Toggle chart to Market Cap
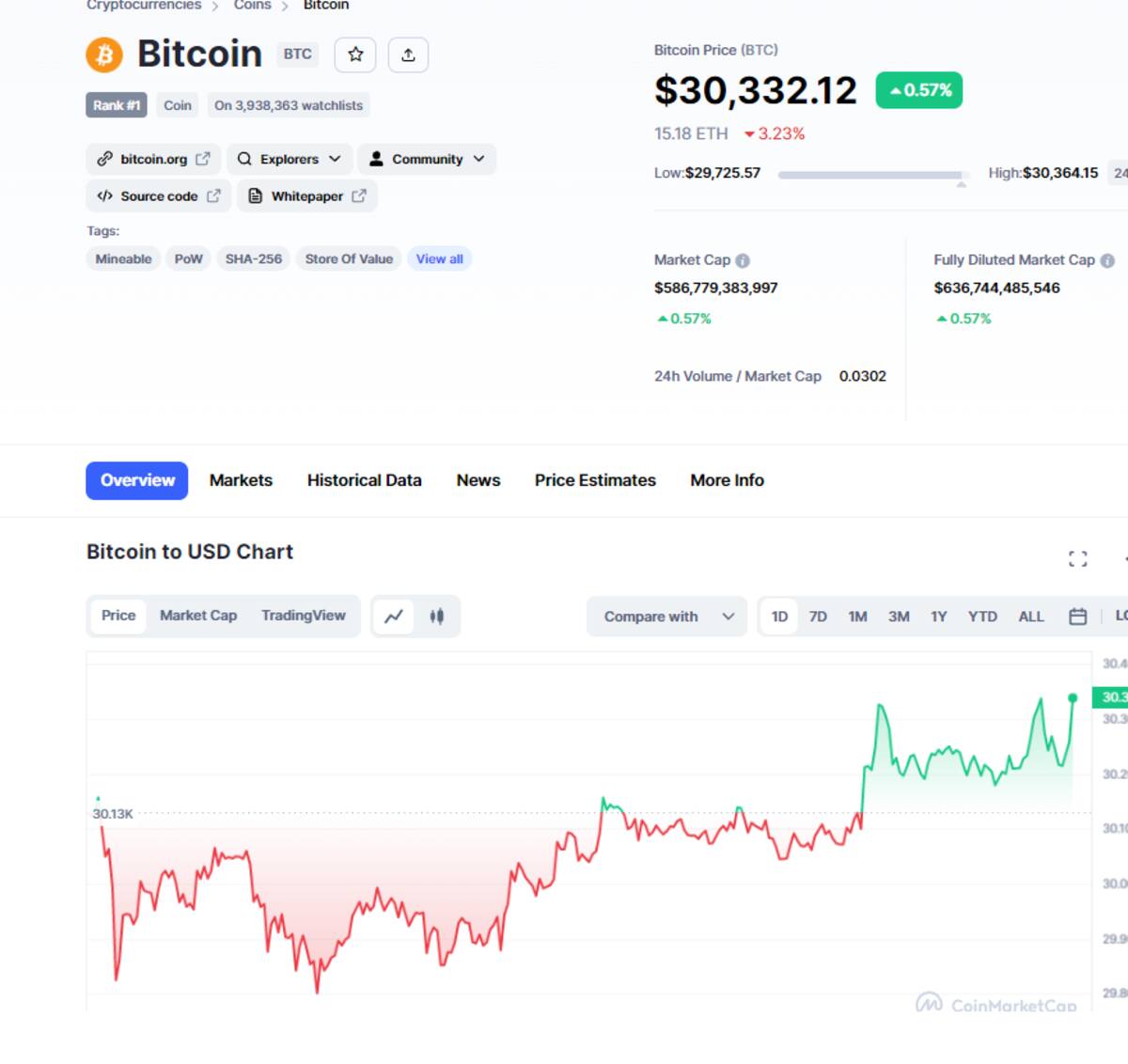Image resolution: width=1128 pixels, height=1064 pixels. 198,616
